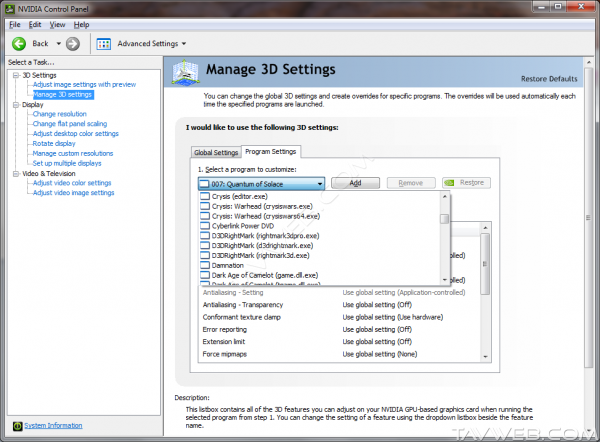Image resolution: width=600 pixels, height=442 pixels.
Task: Click the program list scroll-down arrow
Action: point(444,280)
